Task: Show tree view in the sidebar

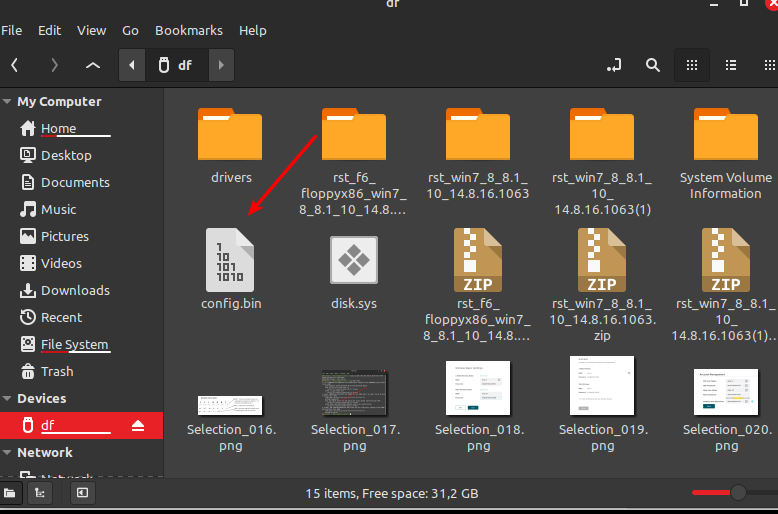Action: 40,493
